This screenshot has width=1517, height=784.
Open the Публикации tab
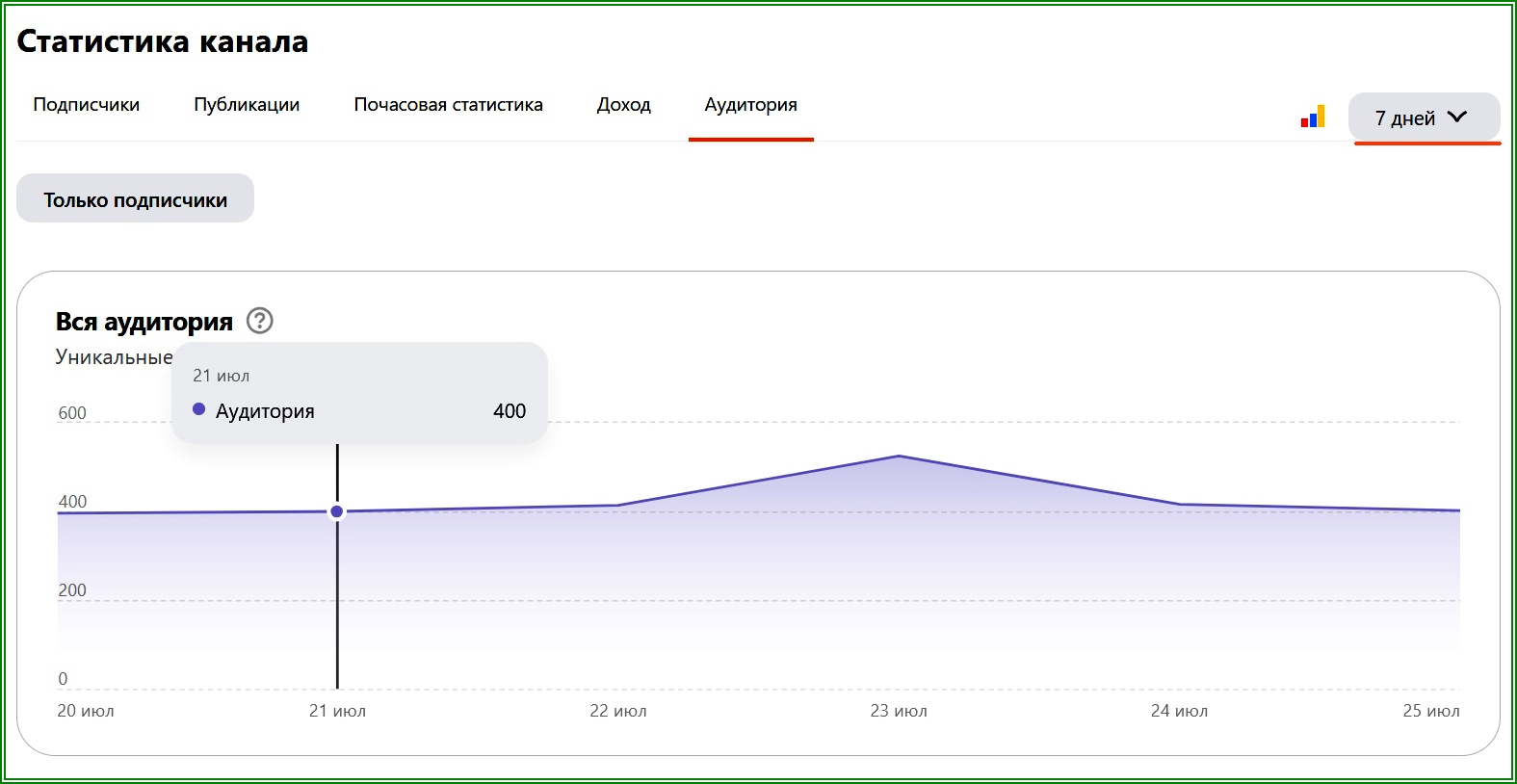(247, 104)
